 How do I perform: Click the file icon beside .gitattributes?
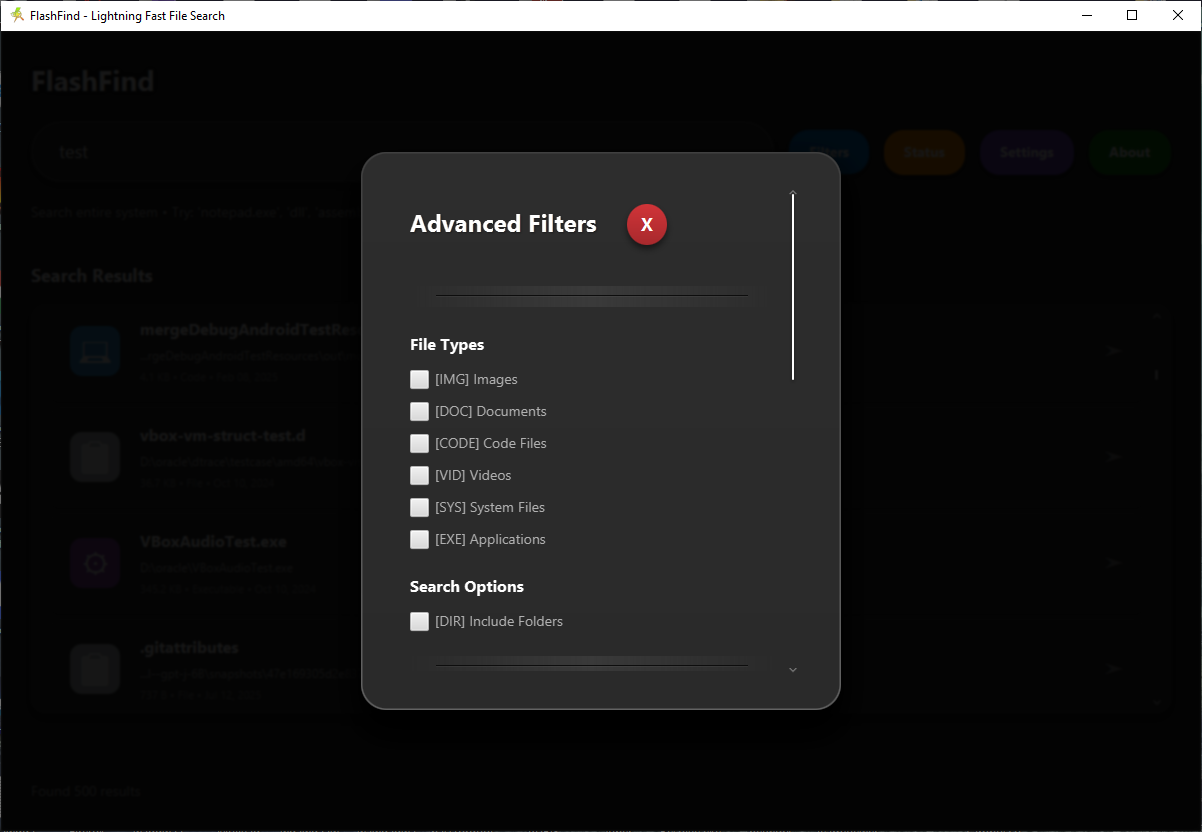[x=95, y=669]
